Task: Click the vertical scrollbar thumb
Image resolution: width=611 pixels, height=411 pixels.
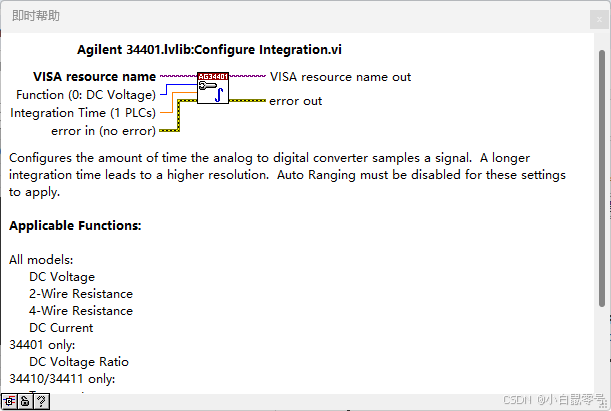Action: click(x=602, y=179)
